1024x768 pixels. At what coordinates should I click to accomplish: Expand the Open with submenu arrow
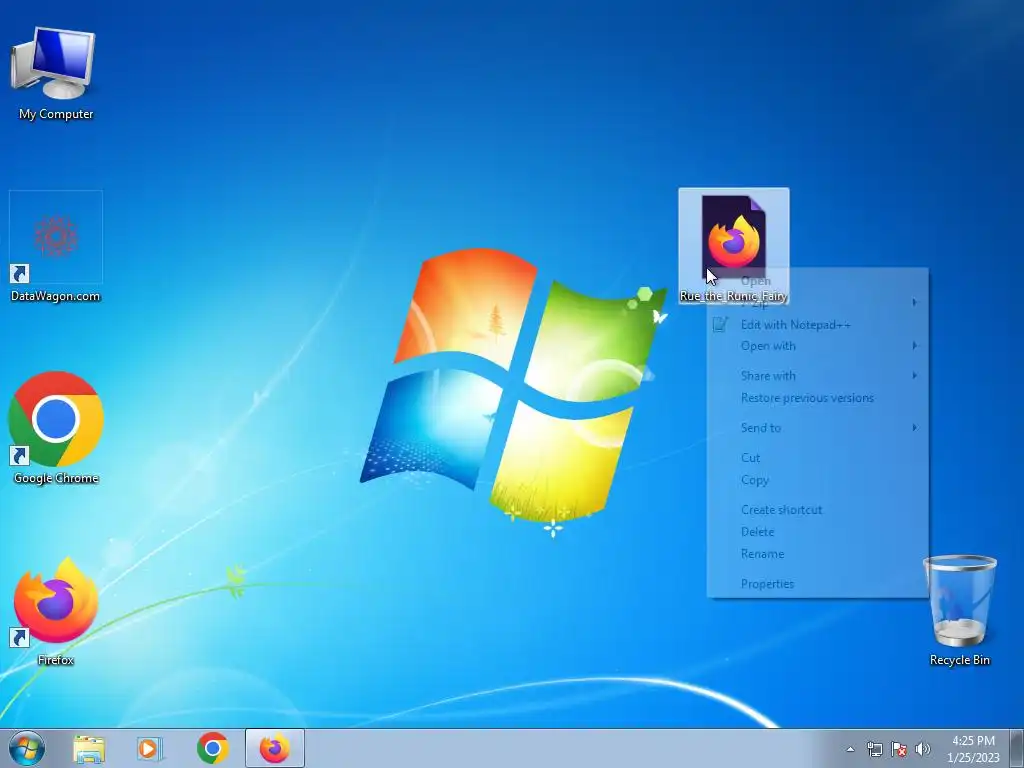tap(915, 345)
